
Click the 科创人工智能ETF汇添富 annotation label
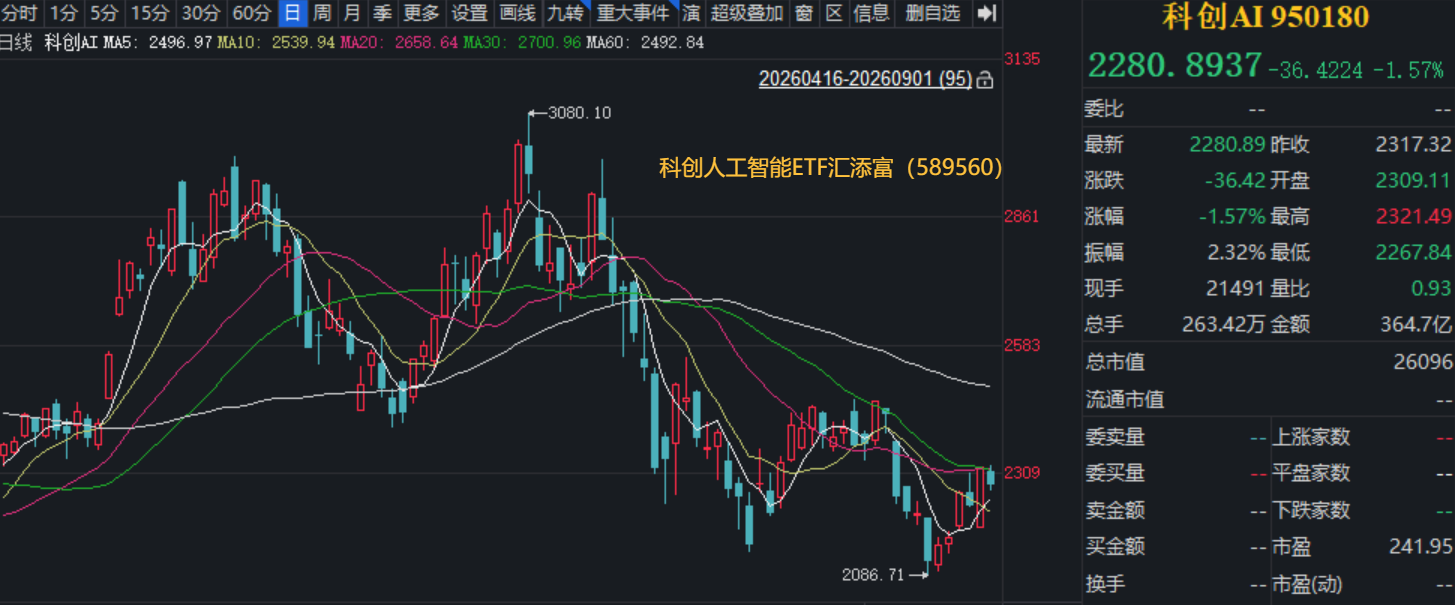pos(830,168)
